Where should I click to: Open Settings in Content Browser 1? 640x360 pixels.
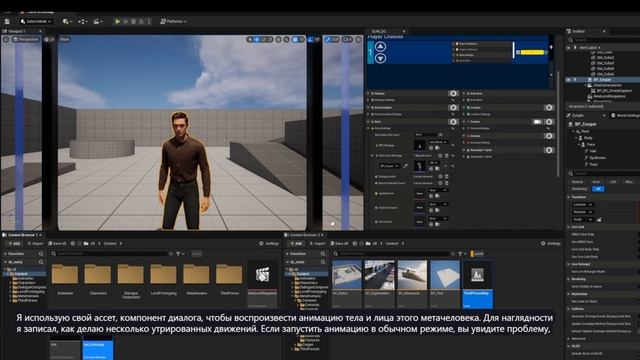[269, 243]
